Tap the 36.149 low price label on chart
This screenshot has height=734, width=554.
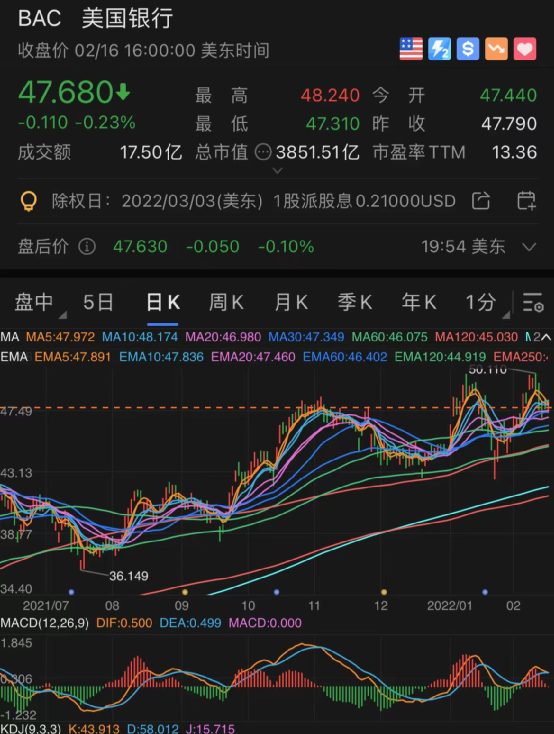click(x=129, y=576)
